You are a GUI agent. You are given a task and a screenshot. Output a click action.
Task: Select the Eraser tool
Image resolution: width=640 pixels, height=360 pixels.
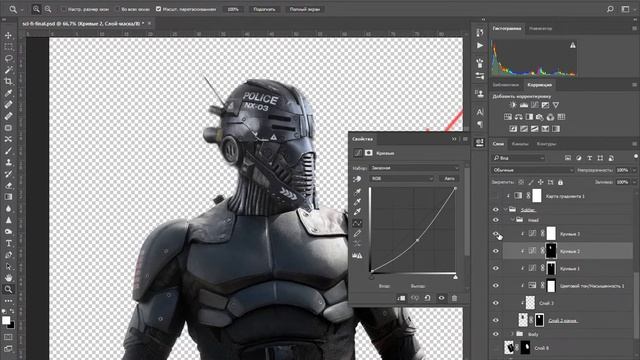click(8, 185)
